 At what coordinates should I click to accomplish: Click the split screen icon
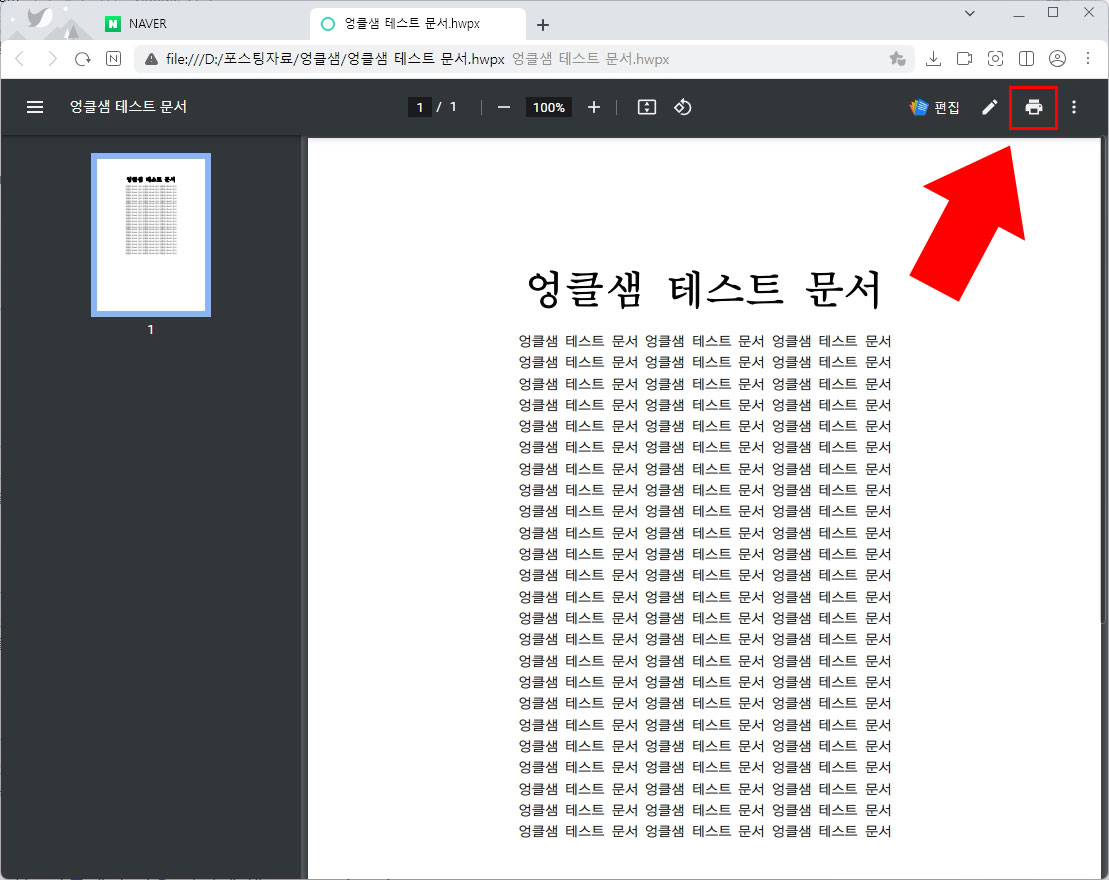(x=1026, y=59)
